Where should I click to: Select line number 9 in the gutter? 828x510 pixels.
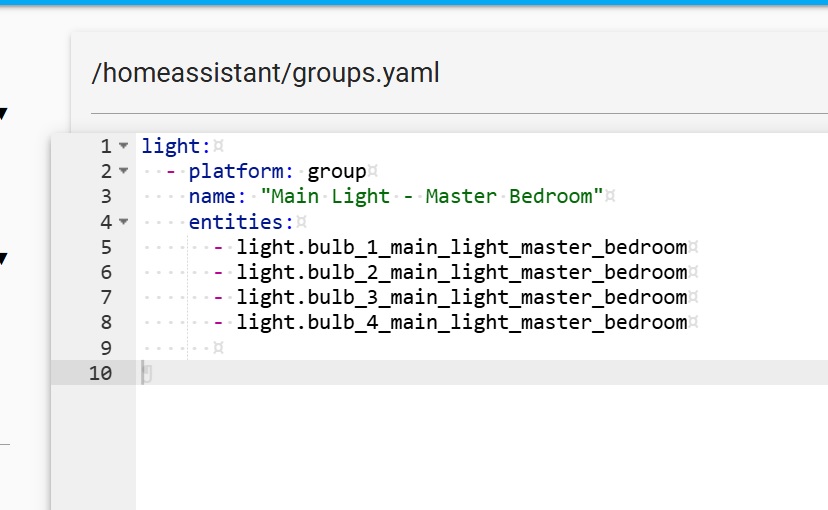(105, 348)
